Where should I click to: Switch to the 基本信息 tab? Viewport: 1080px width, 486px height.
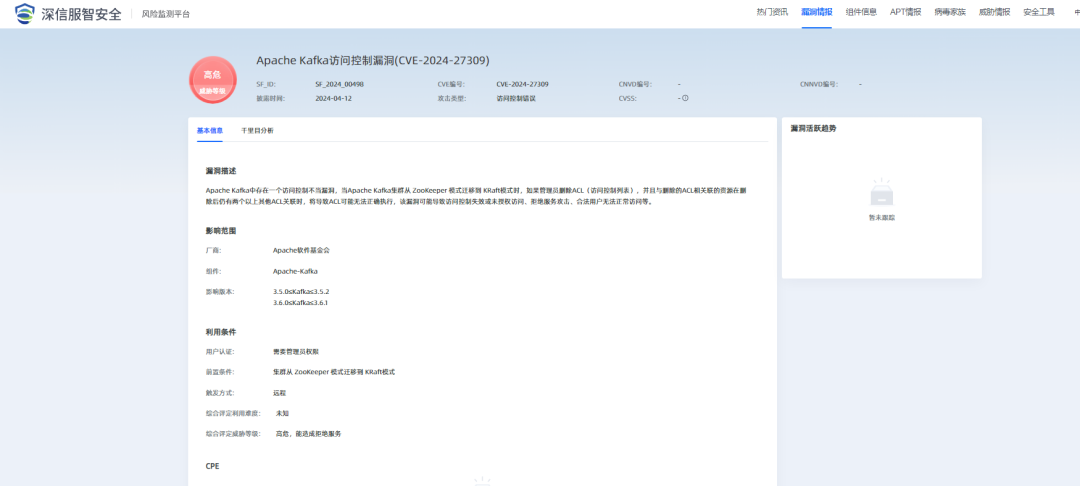[210, 130]
